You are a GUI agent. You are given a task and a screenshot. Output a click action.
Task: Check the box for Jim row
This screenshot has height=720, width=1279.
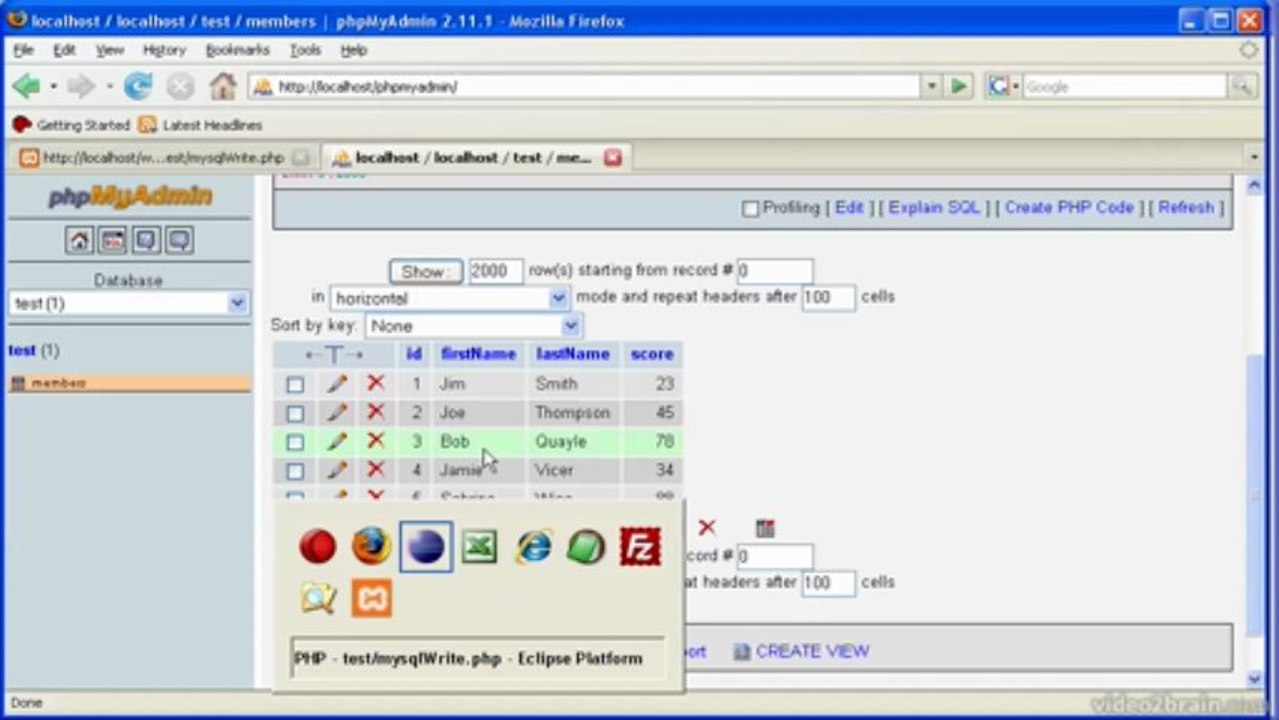(x=295, y=384)
